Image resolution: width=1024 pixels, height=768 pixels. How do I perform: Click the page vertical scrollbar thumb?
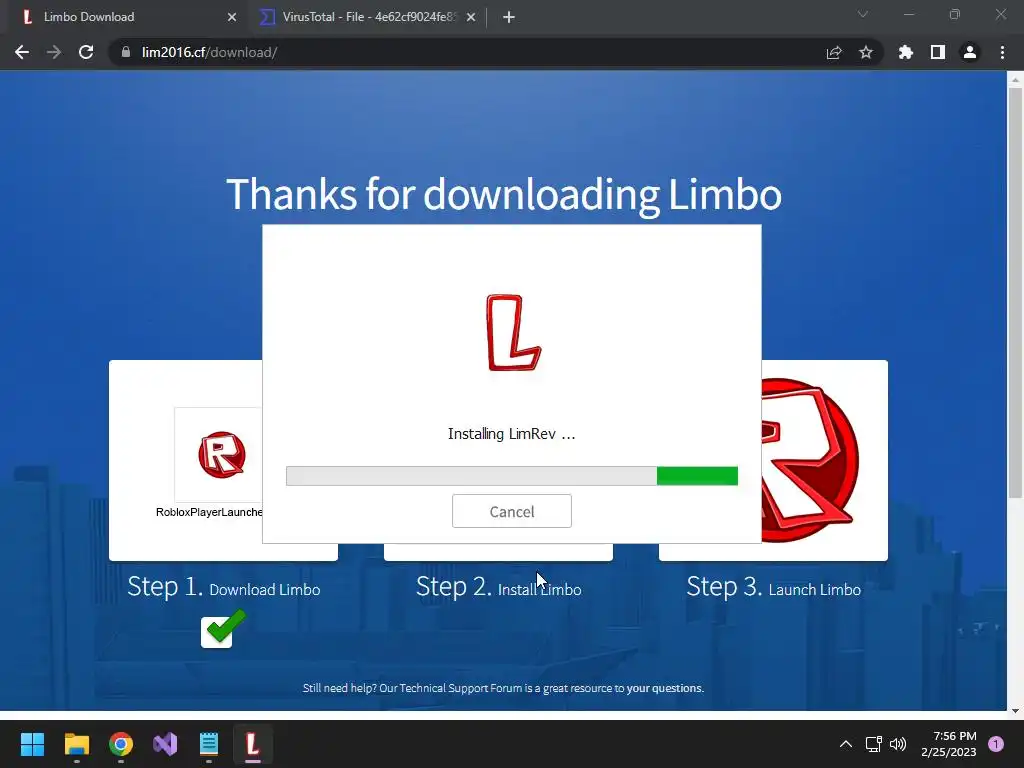coord(1015,293)
